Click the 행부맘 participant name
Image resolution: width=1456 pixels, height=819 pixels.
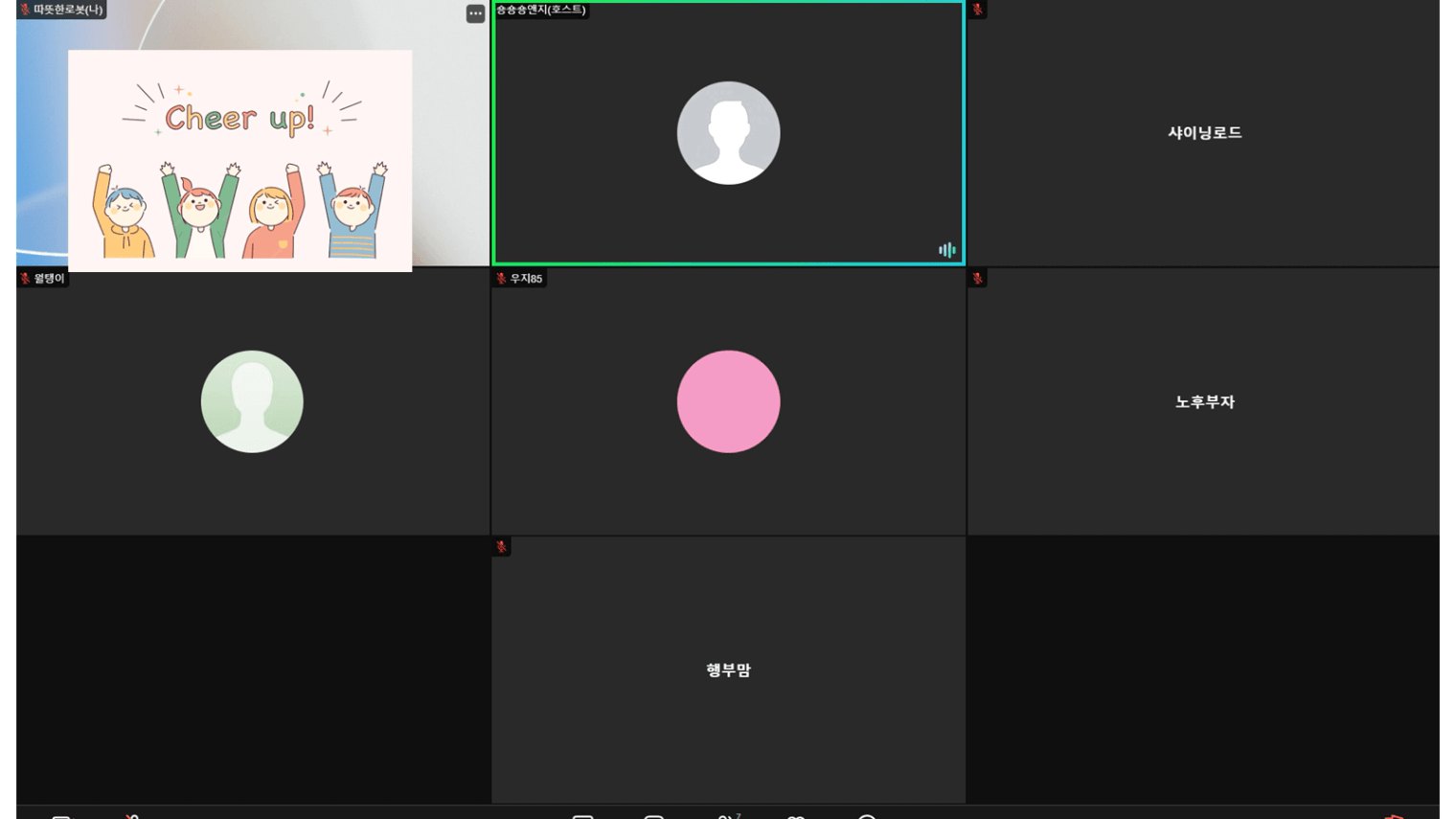pos(728,671)
